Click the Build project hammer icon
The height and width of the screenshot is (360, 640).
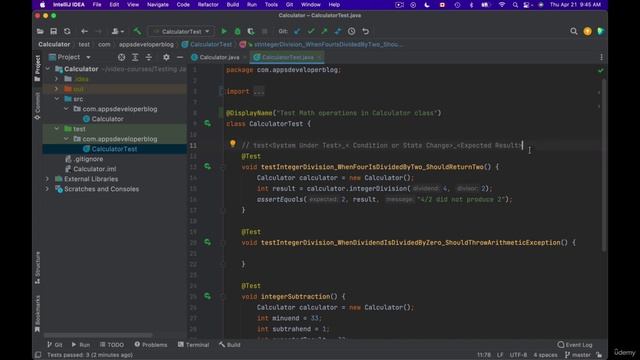(137, 31)
